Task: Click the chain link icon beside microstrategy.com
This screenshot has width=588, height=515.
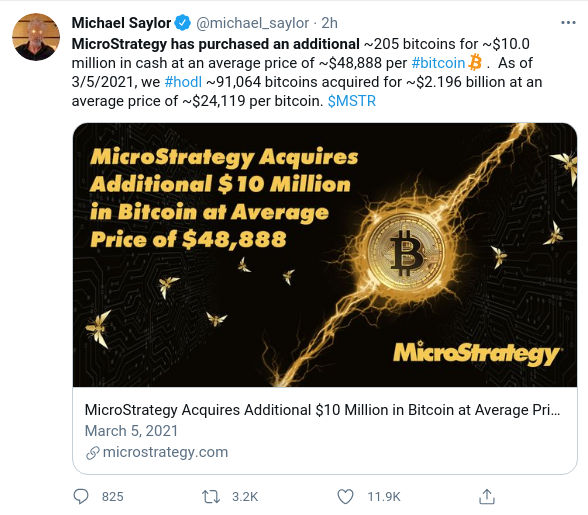Action: click(93, 453)
